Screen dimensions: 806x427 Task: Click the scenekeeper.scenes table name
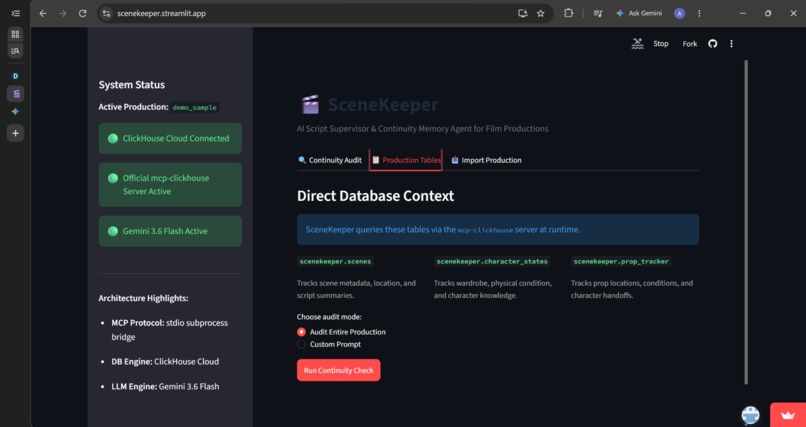point(336,262)
